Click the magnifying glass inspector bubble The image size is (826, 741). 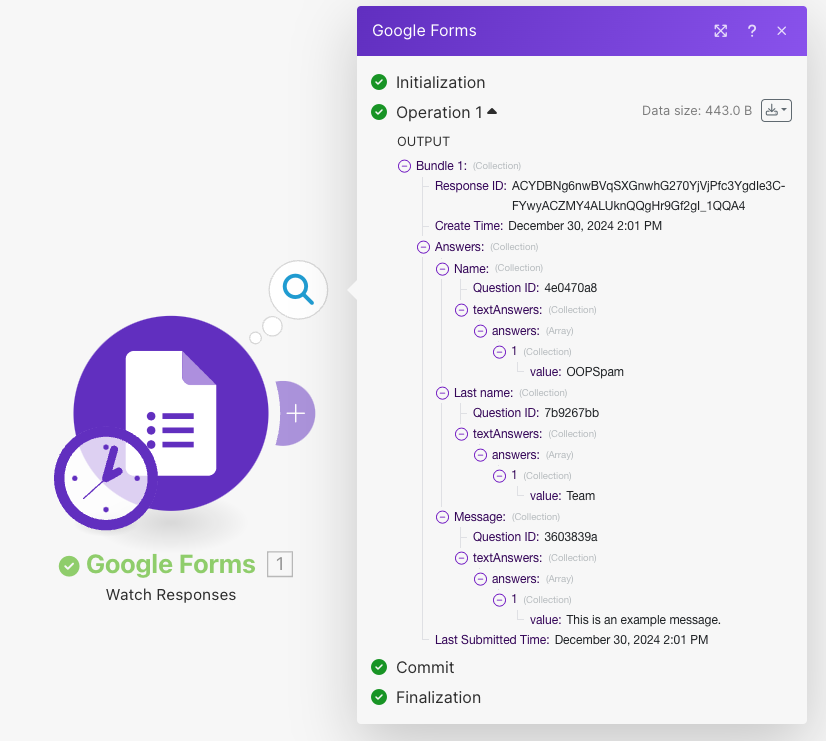298,289
